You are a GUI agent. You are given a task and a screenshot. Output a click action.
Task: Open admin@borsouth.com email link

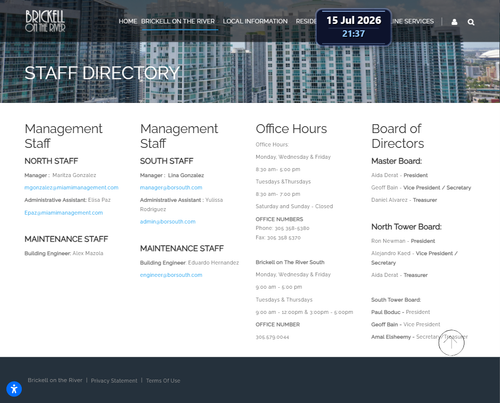168,222
